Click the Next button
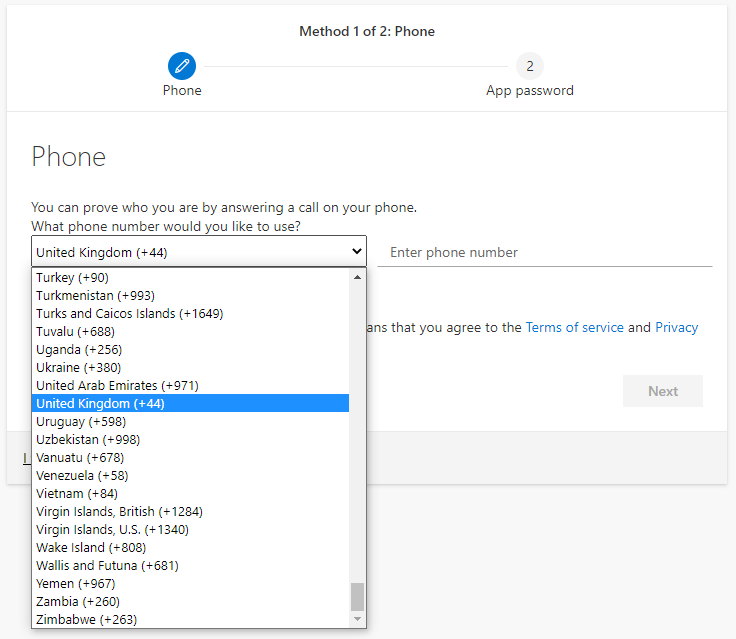This screenshot has height=639, width=736. tap(663, 391)
